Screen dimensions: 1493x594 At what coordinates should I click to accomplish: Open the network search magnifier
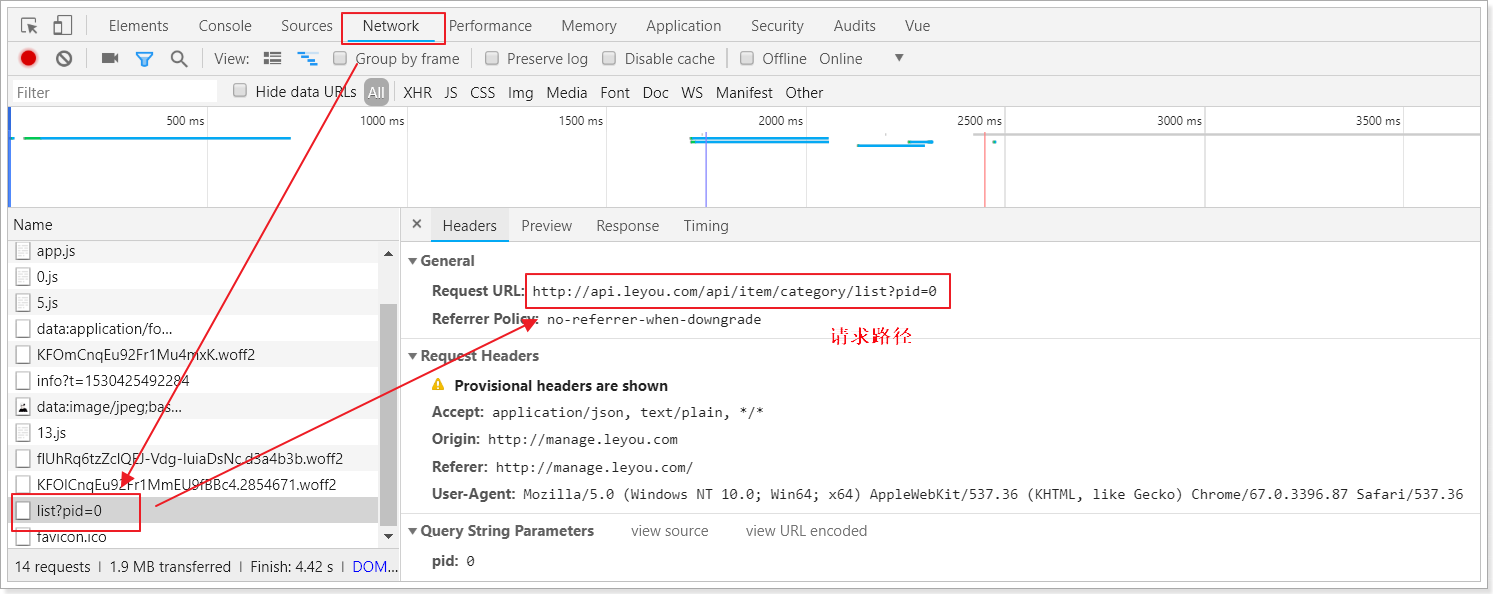[179, 58]
